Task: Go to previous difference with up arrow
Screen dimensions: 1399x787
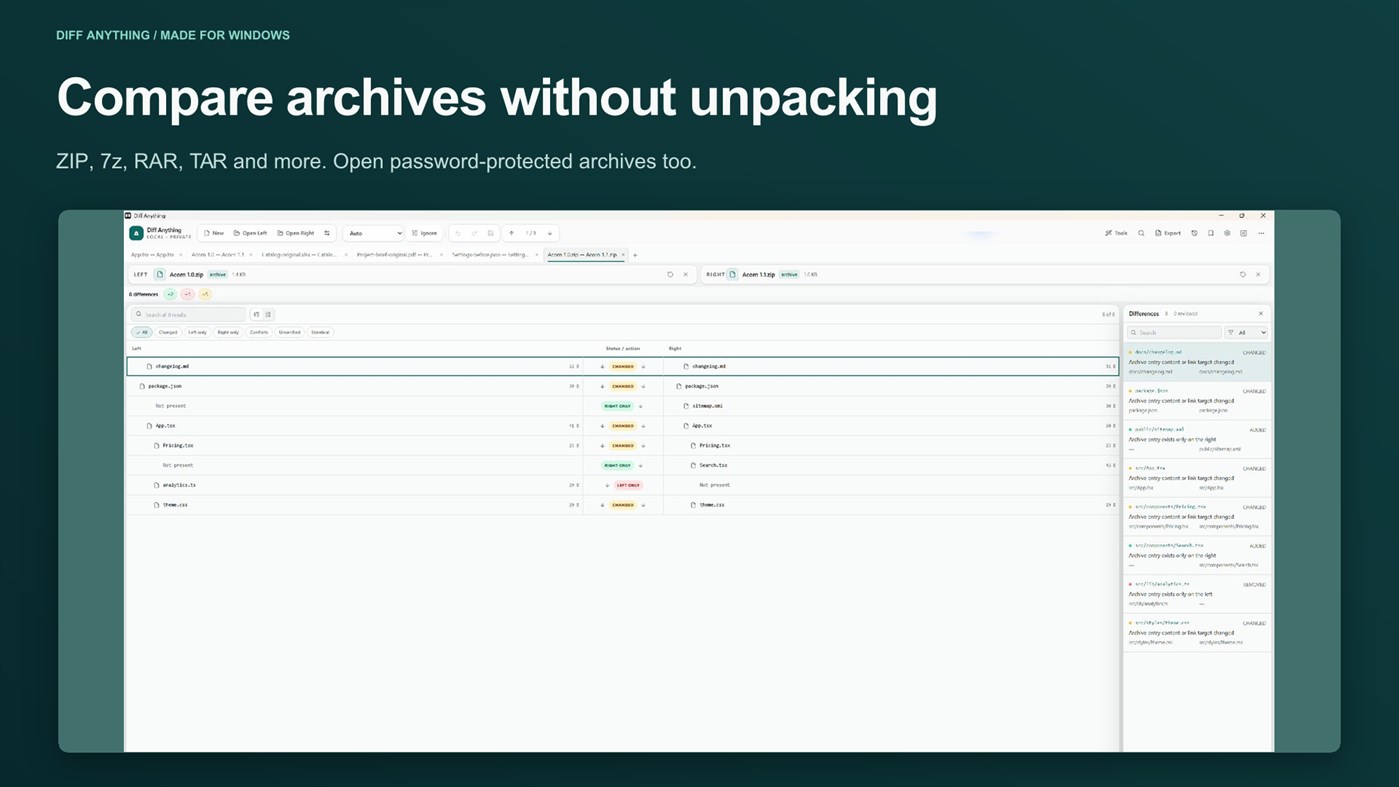Action: click(x=511, y=233)
